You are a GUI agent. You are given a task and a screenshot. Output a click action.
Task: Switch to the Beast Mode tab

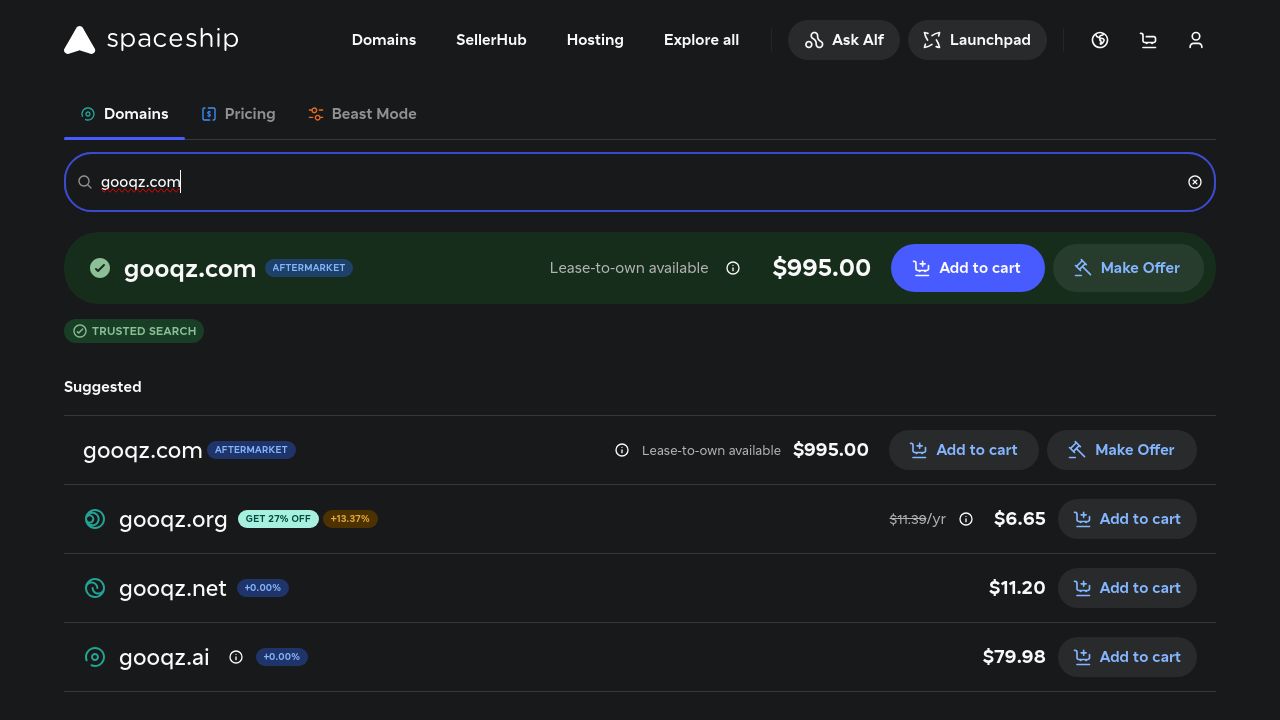tap(362, 114)
